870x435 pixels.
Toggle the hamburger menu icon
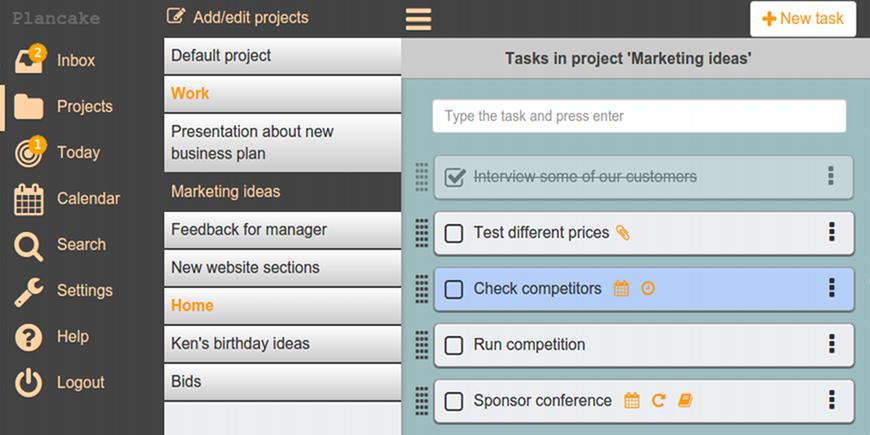(419, 19)
